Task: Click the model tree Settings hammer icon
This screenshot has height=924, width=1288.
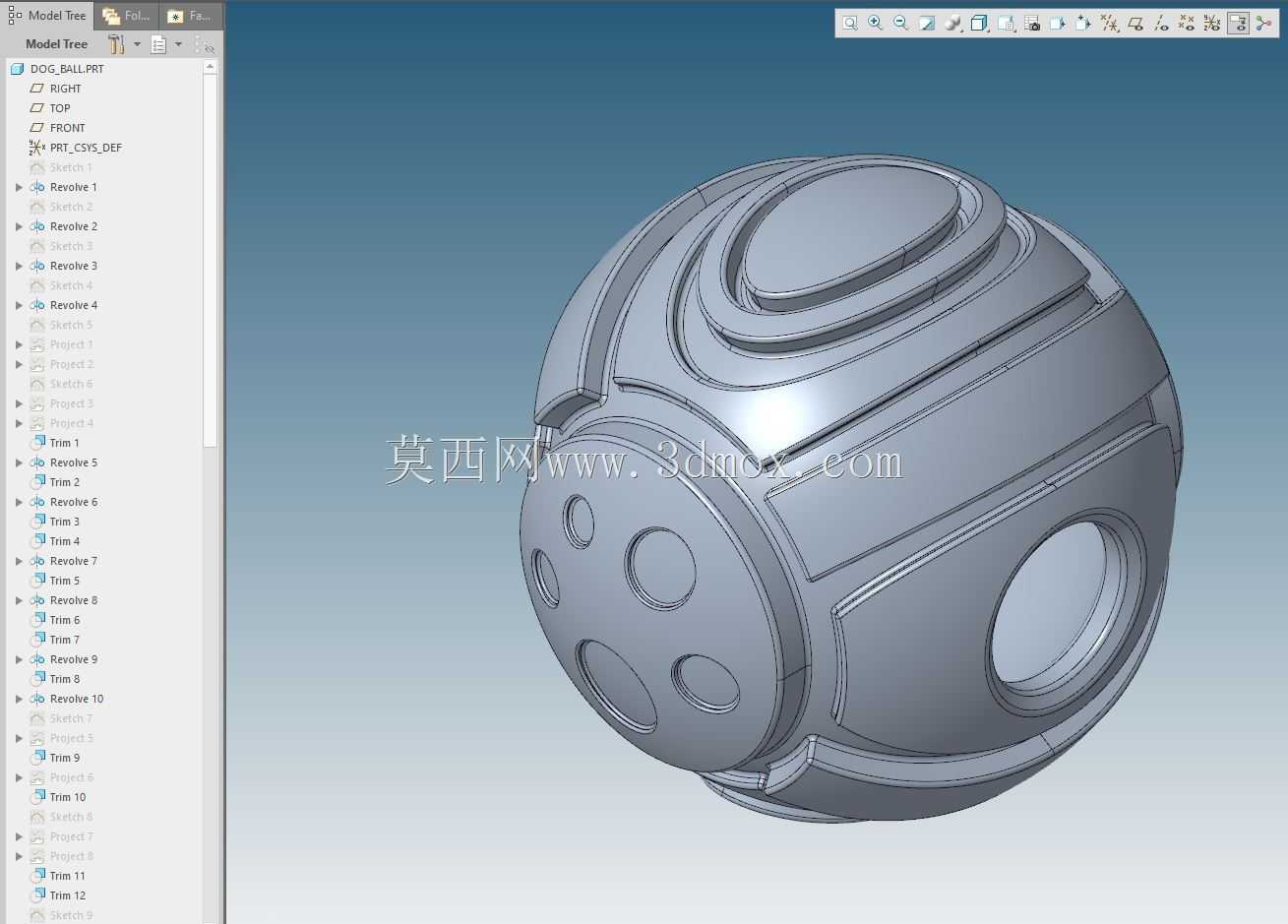Action: [116, 44]
